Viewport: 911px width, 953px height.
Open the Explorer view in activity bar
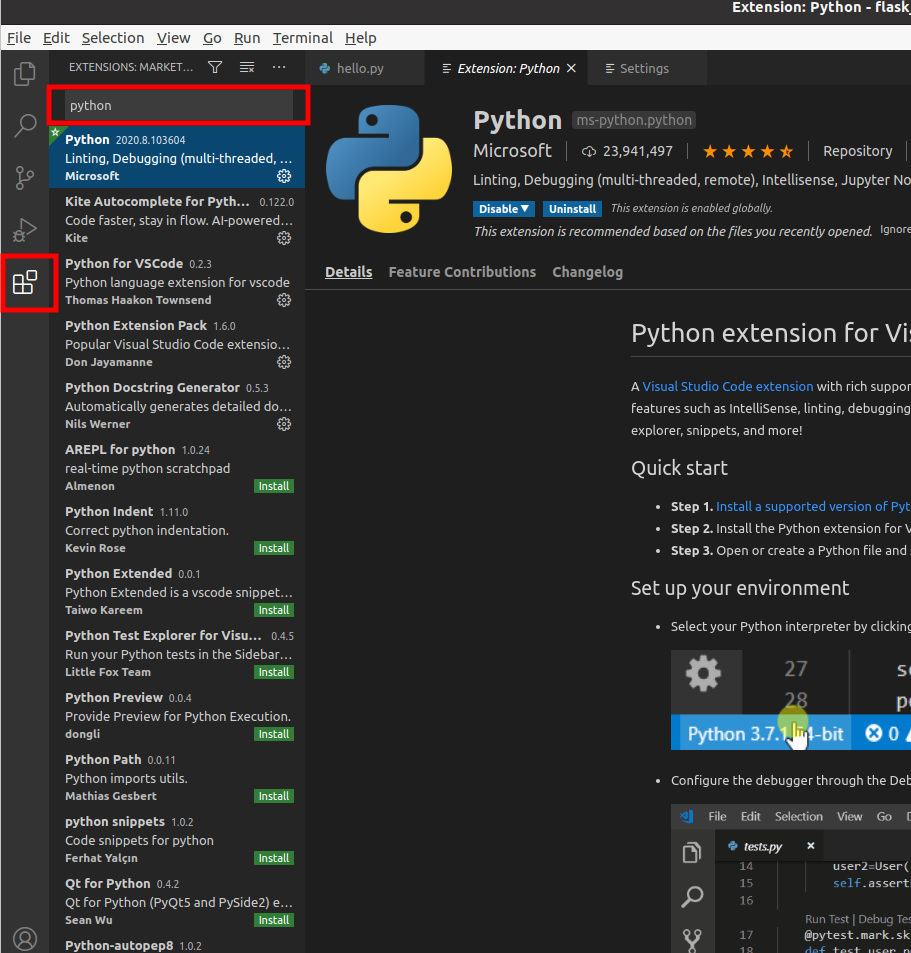[x=24, y=74]
